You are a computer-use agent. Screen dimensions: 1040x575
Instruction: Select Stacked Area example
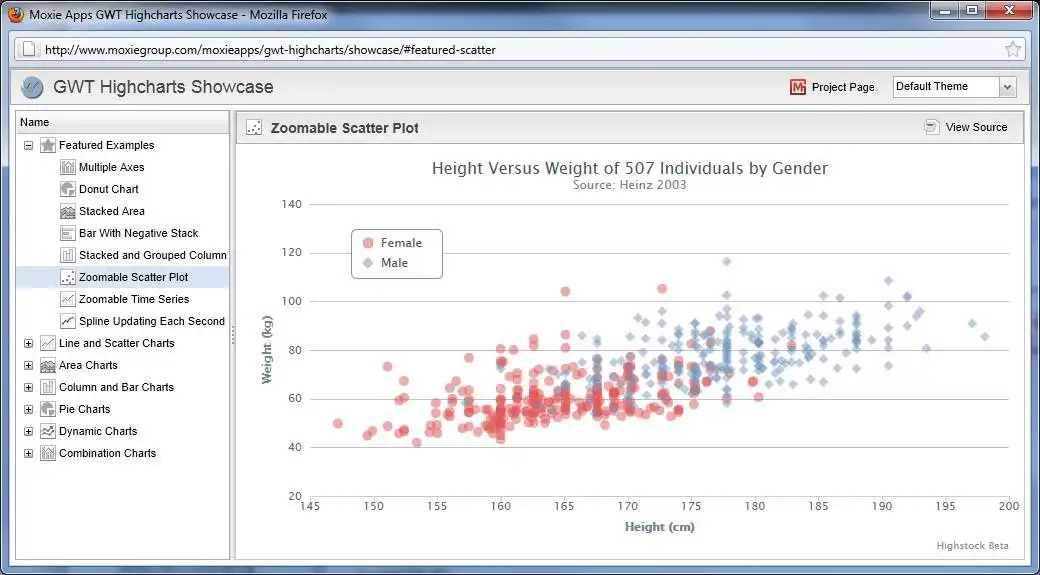[111, 211]
